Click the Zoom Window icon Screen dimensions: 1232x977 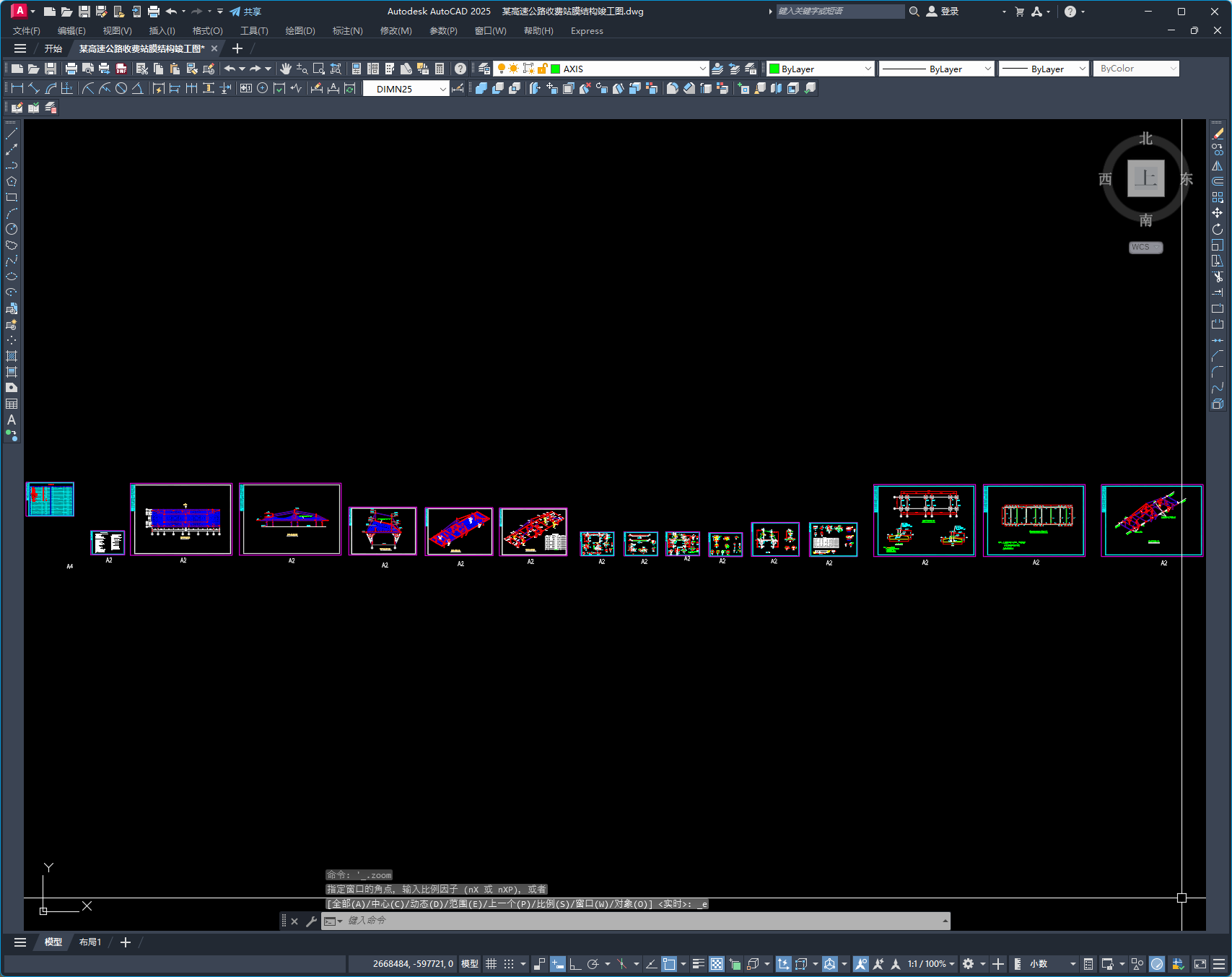coord(319,69)
